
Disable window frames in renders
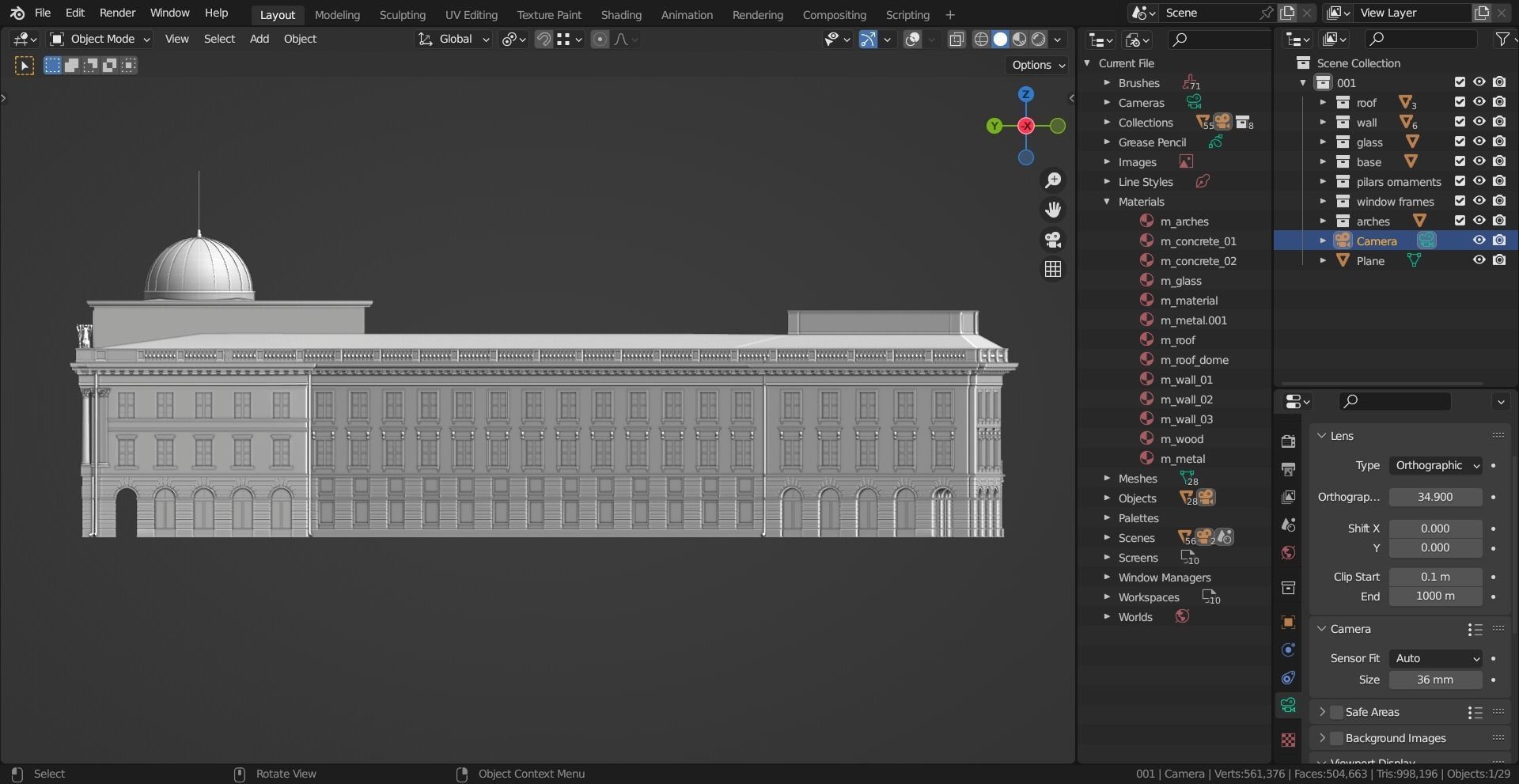(x=1499, y=201)
